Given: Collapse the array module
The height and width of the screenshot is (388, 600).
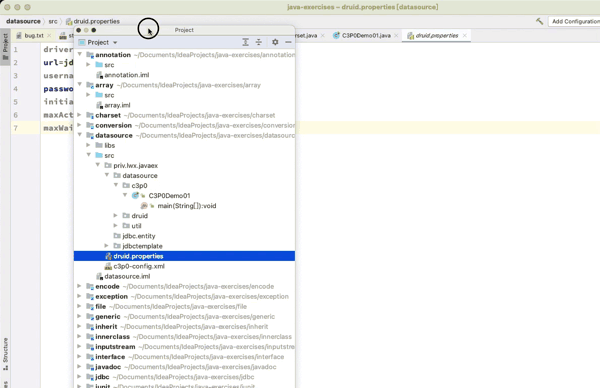Looking at the screenshot, I should (x=80, y=85).
